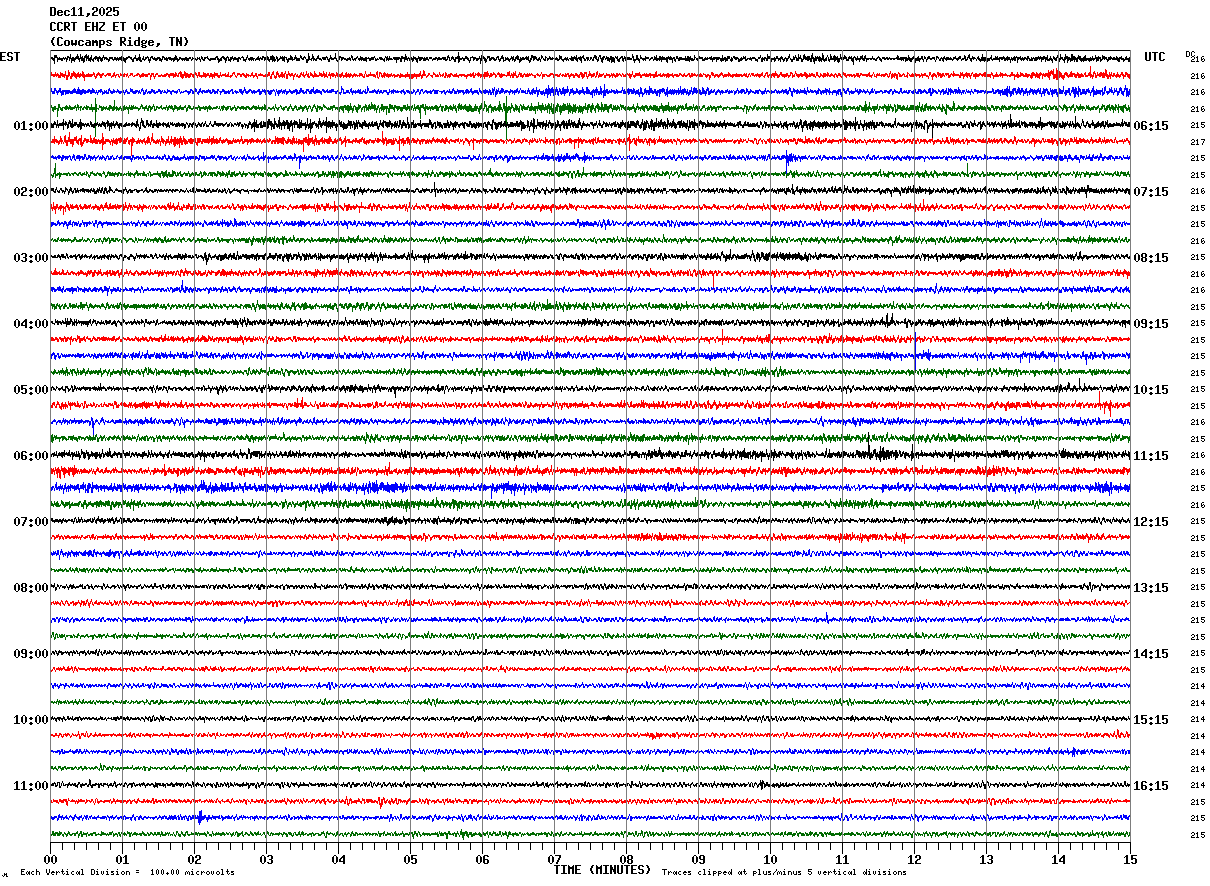
Task: Select the 05:00 EST time label
Action: [31, 390]
